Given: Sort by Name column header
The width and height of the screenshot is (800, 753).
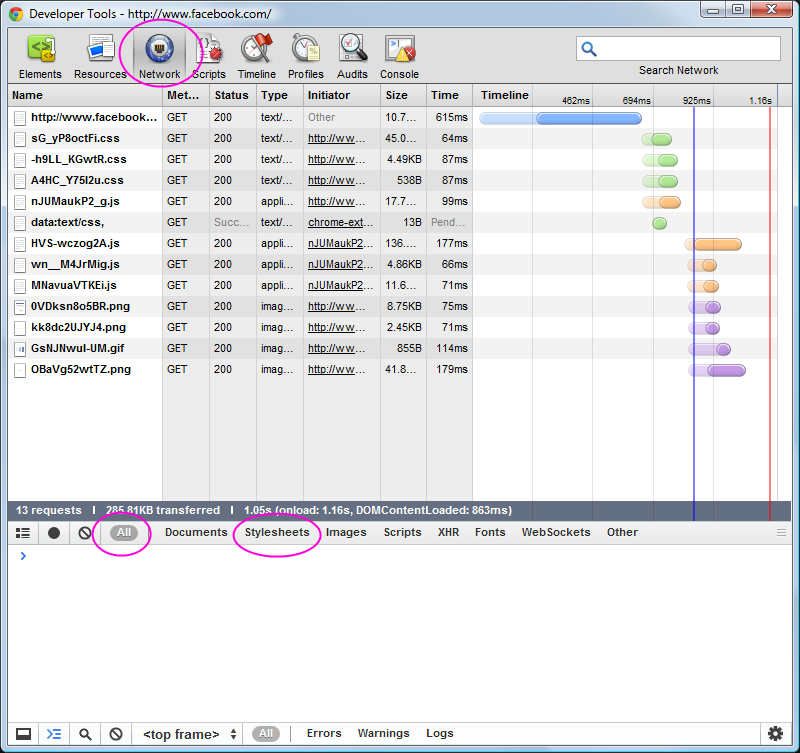Looking at the screenshot, I should tap(85, 95).
